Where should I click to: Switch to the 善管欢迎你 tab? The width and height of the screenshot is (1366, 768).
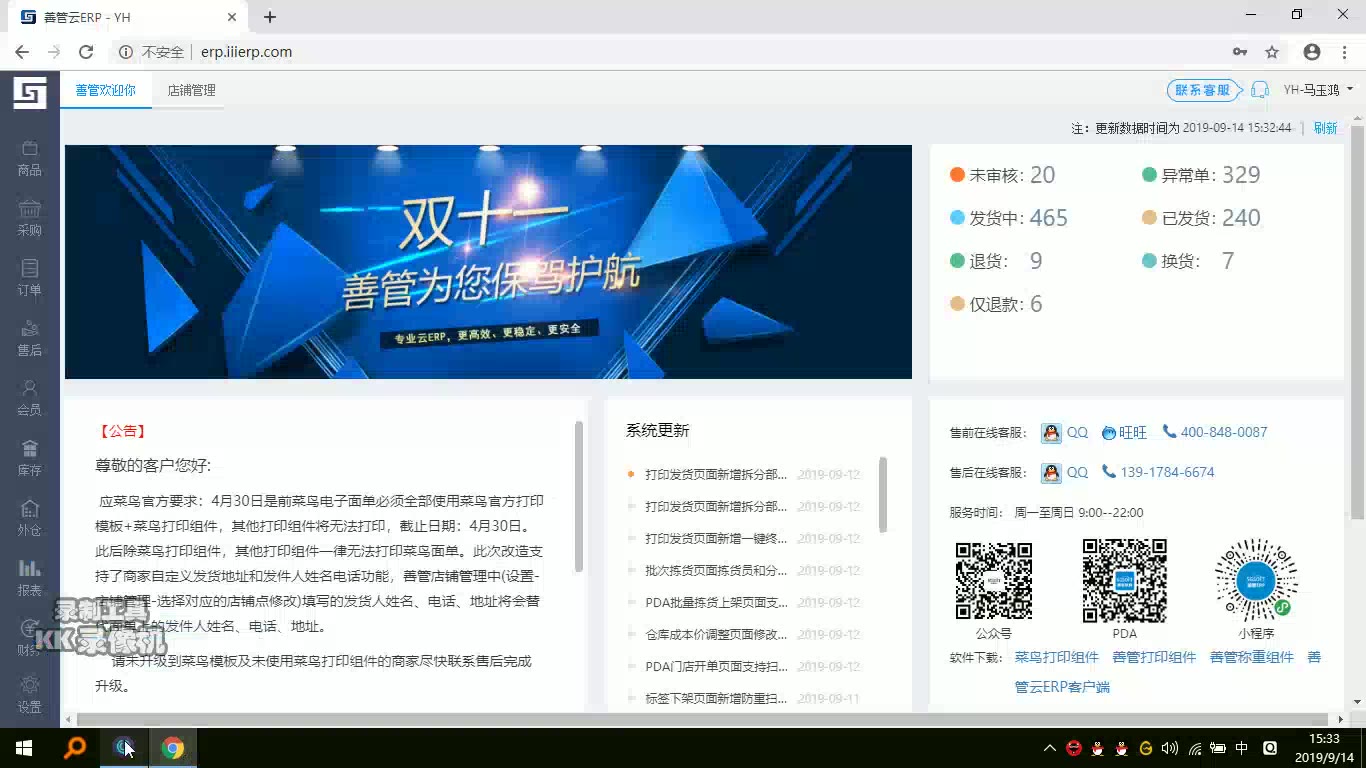click(x=105, y=89)
